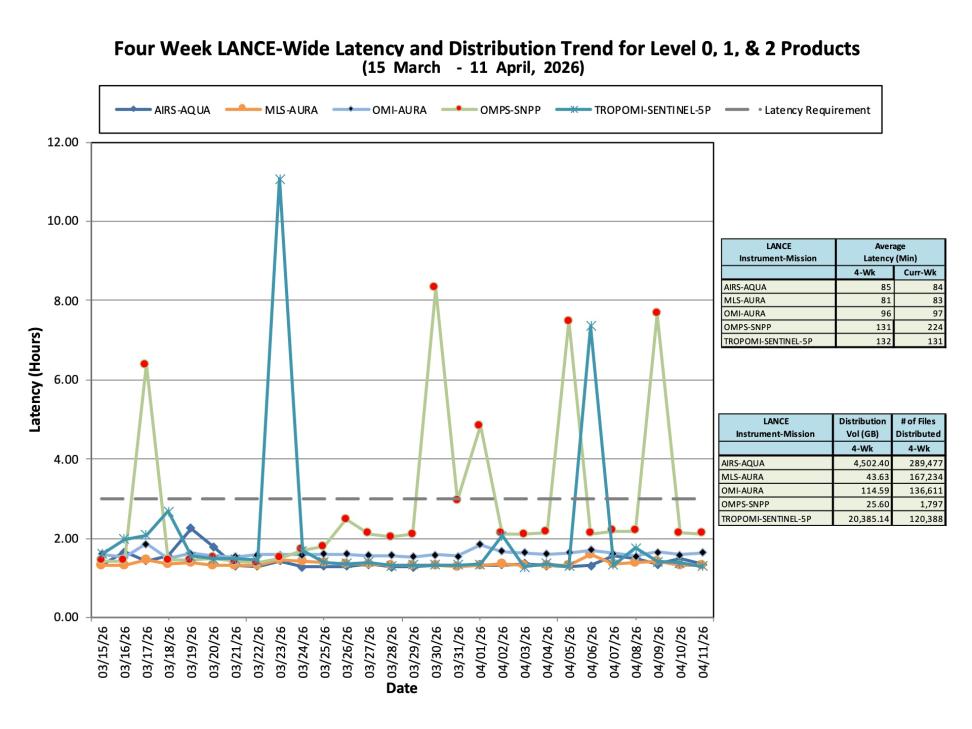Click the Date axis label
972x729 pixels.
click(x=402, y=688)
